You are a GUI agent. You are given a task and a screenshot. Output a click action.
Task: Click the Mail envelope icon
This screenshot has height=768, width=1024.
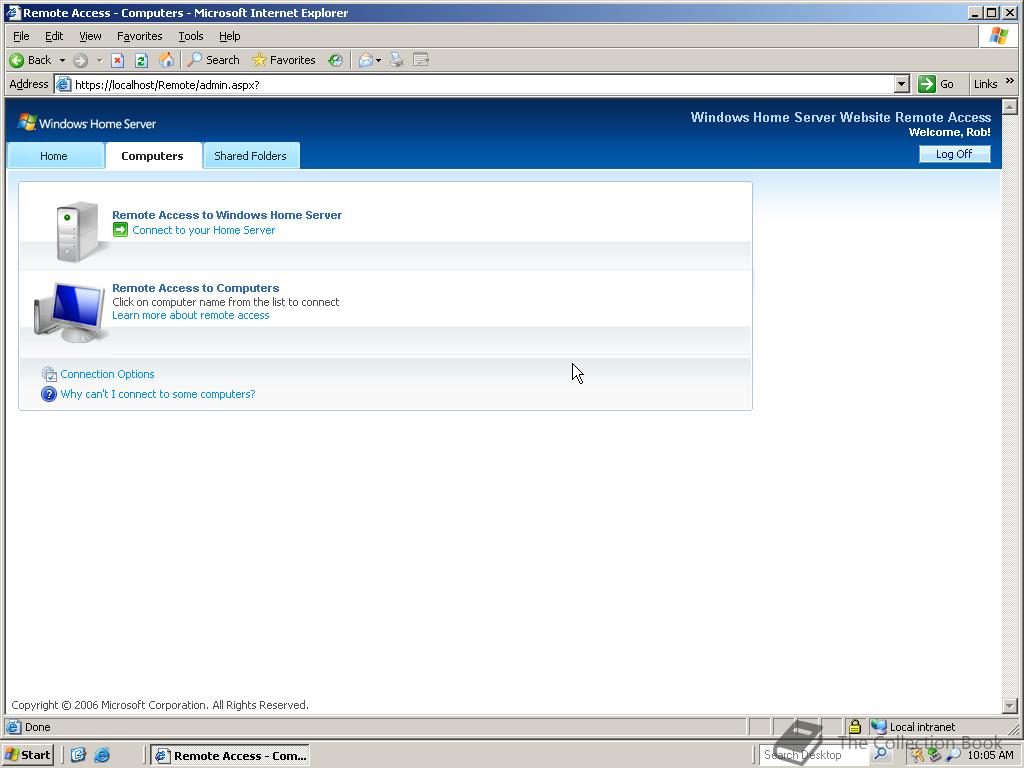pyautogui.click(x=366, y=60)
